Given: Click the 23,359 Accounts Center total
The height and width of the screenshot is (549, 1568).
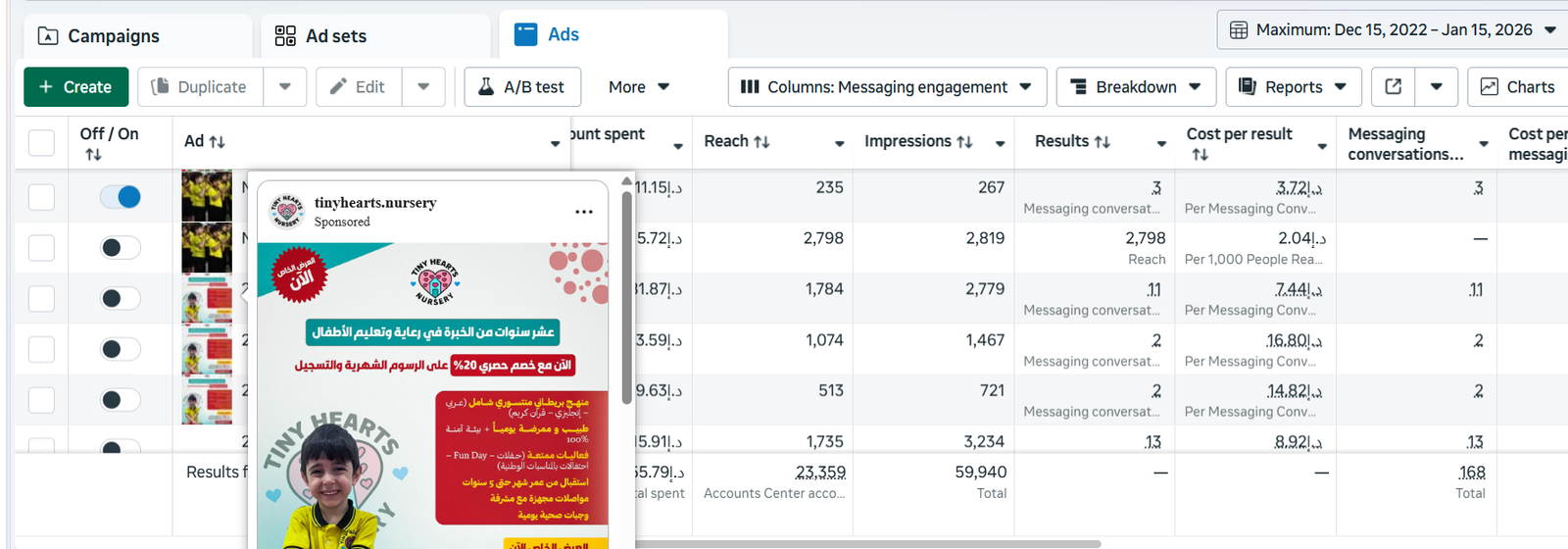Looking at the screenshot, I should [820, 473].
